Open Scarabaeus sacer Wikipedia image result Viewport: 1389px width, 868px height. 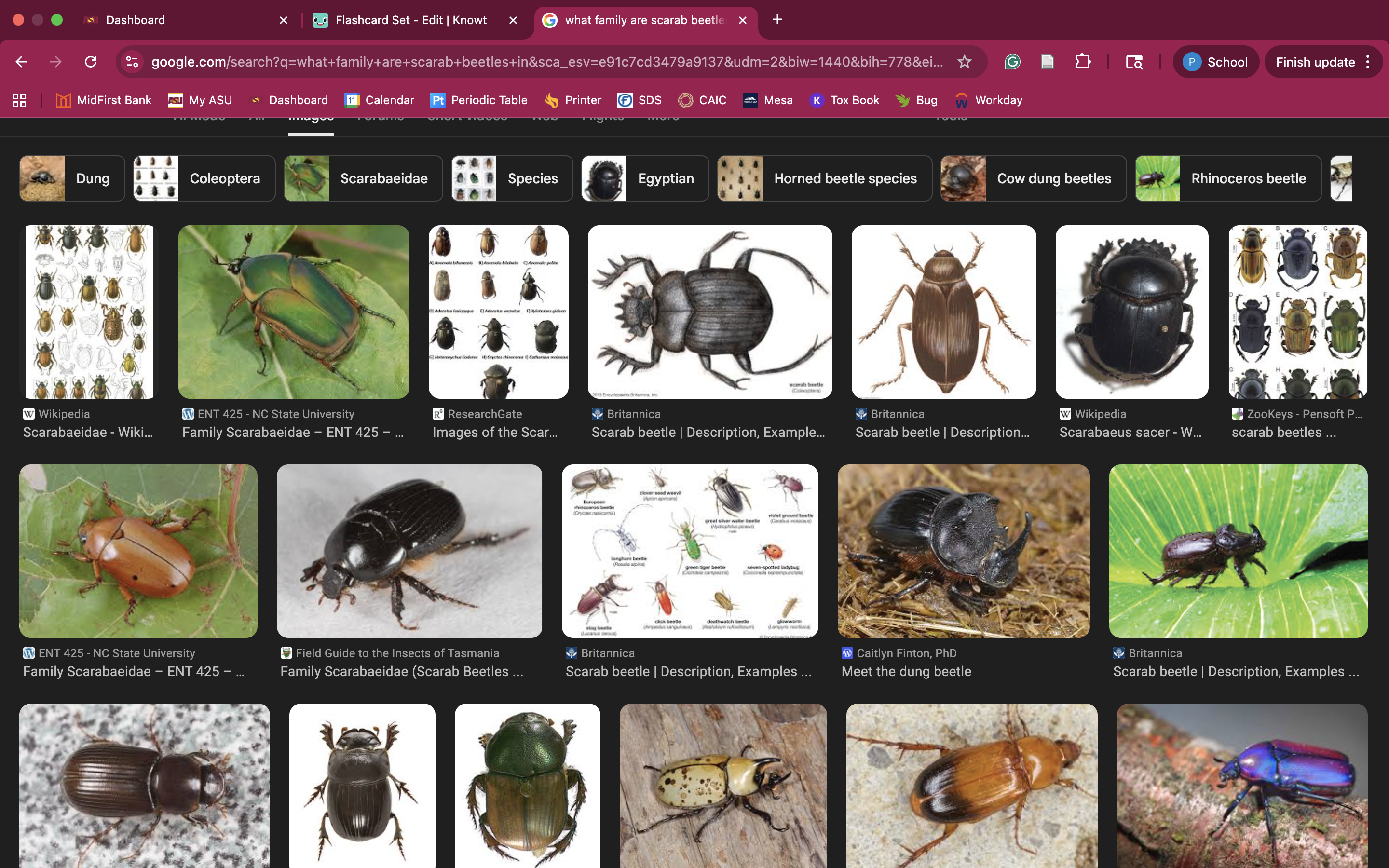coord(1131,312)
